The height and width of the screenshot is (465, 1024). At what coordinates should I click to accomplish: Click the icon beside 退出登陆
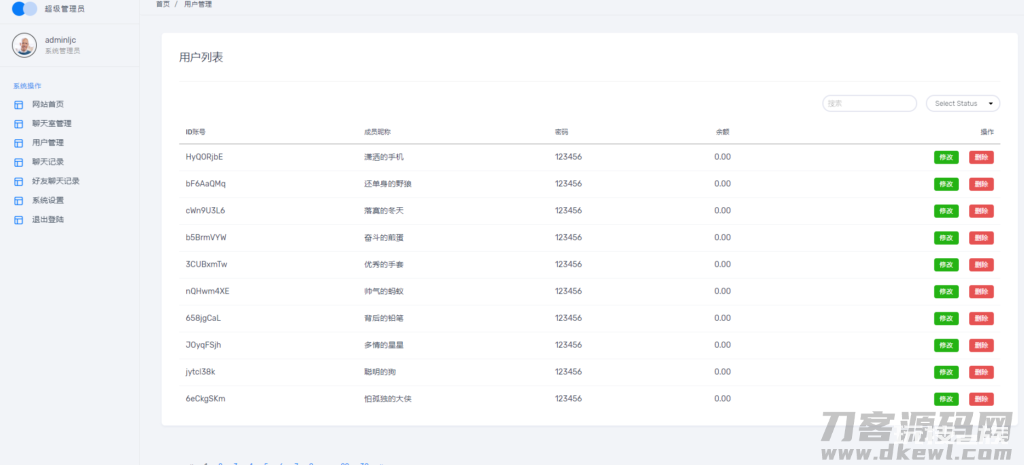click(18, 219)
